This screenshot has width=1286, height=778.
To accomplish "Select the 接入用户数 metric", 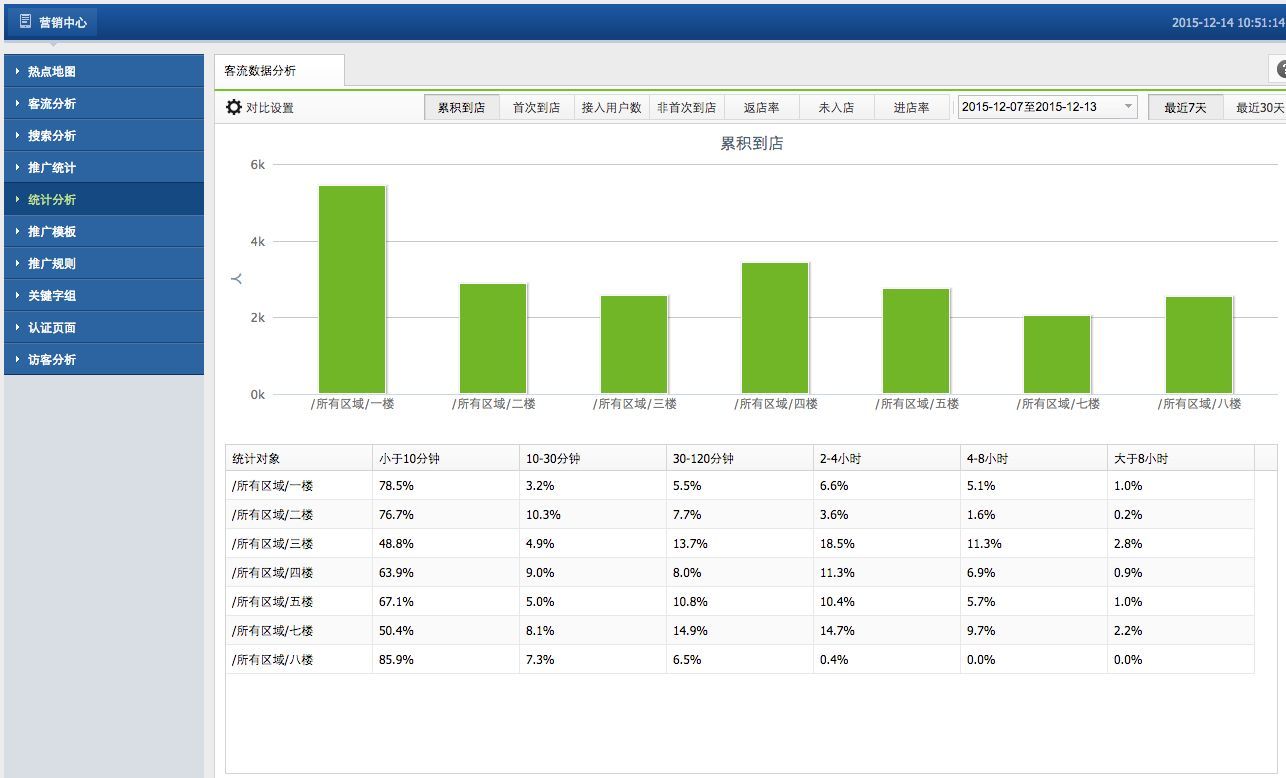I will tap(611, 107).
